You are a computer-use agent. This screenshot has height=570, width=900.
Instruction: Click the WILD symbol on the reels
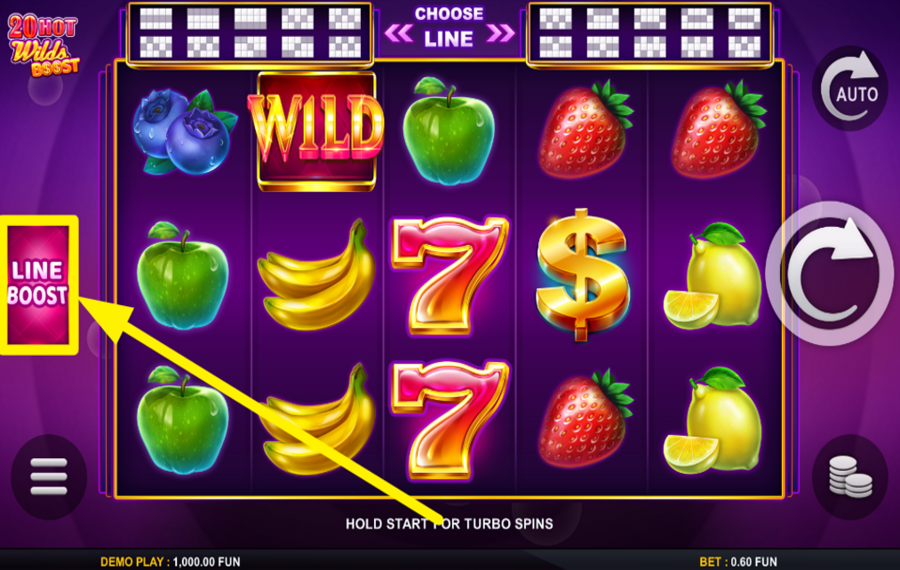(x=316, y=131)
